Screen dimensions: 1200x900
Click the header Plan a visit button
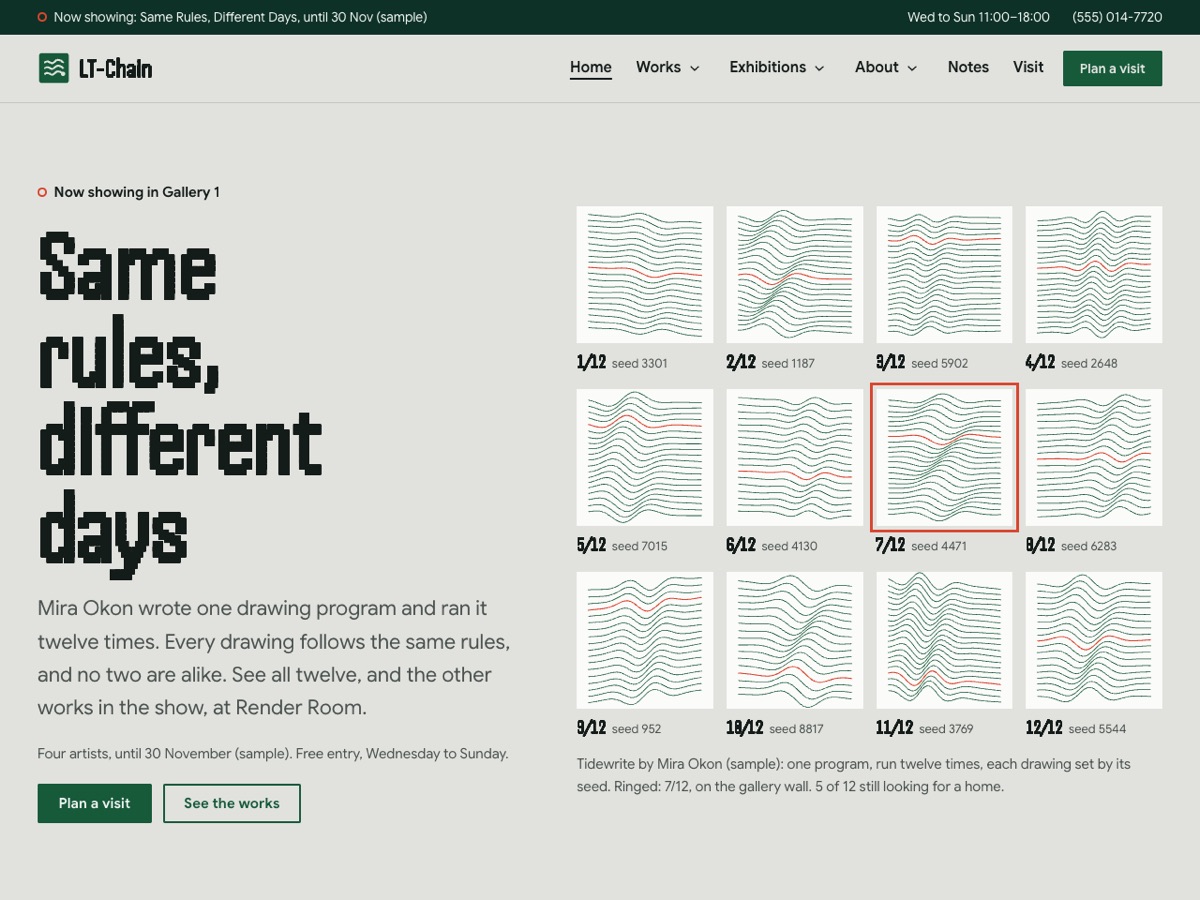click(x=1112, y=68)
